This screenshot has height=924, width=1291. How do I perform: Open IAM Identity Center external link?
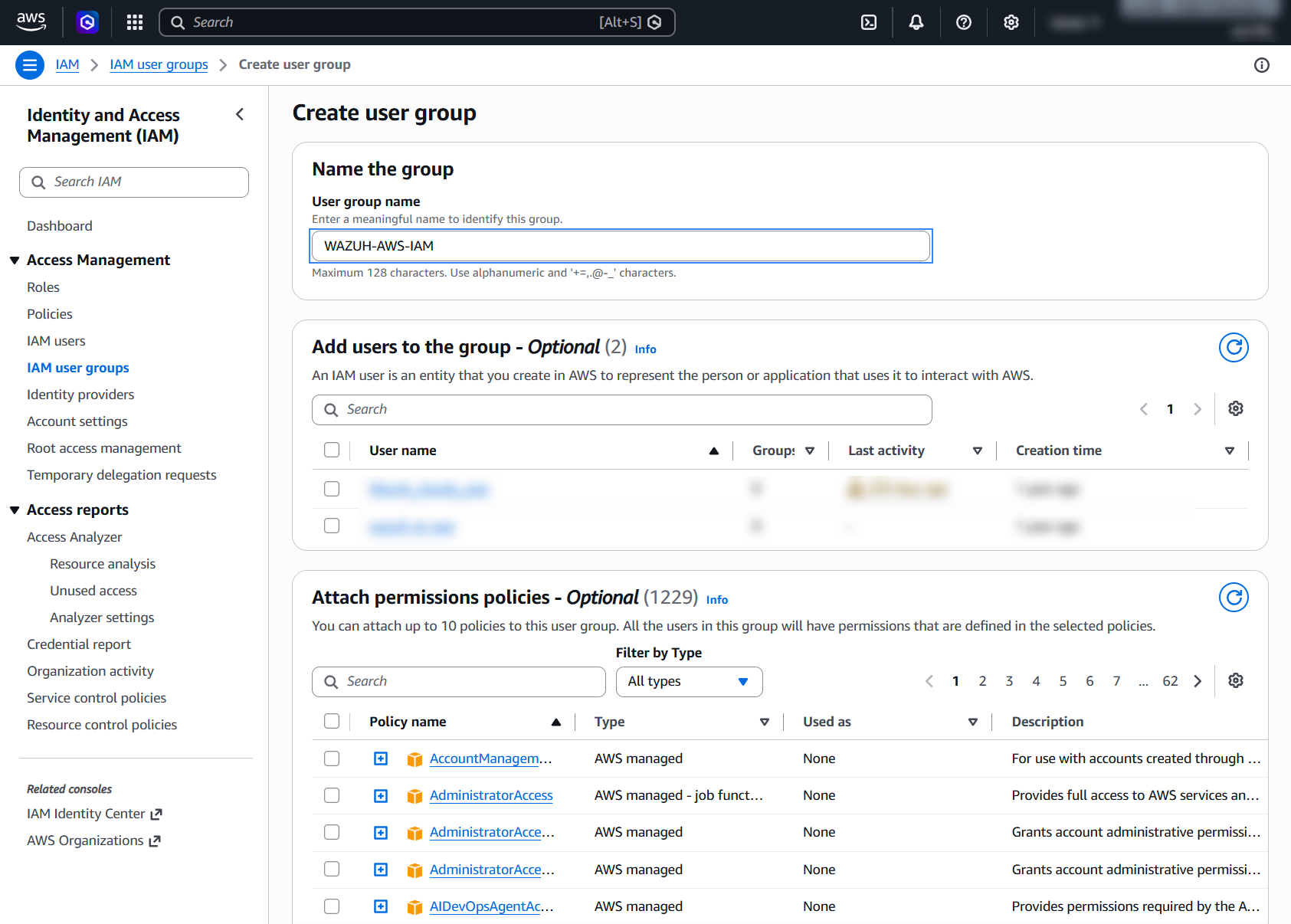tap(94, 814)
